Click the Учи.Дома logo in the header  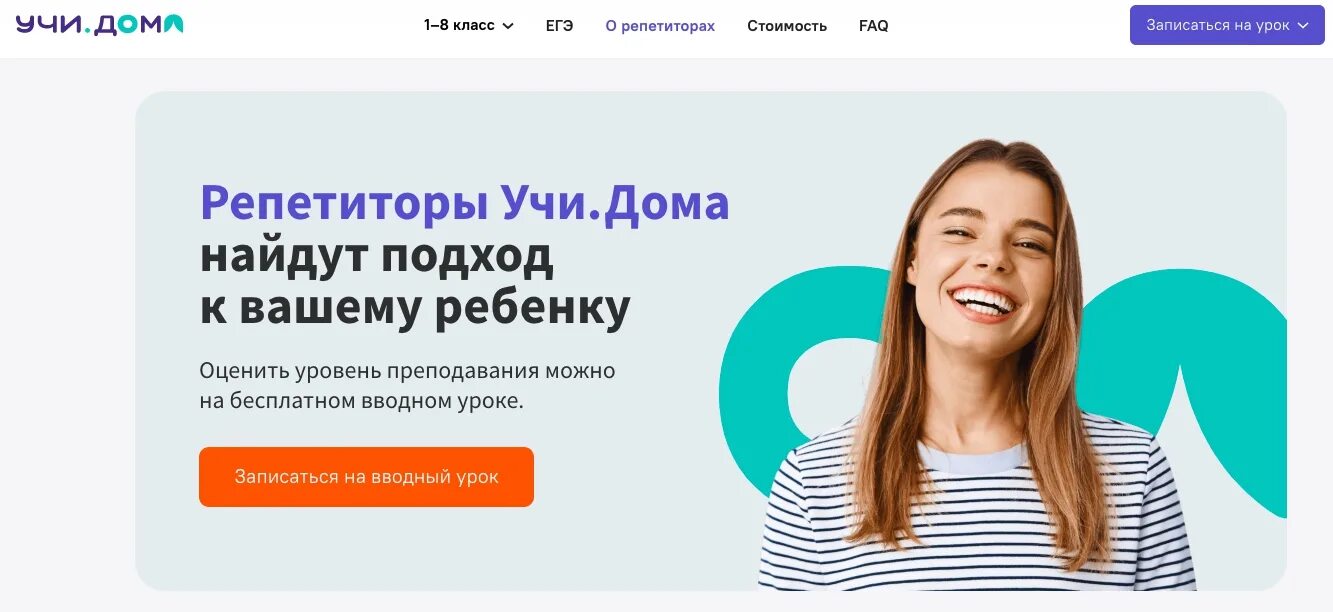tap(99, 24)
